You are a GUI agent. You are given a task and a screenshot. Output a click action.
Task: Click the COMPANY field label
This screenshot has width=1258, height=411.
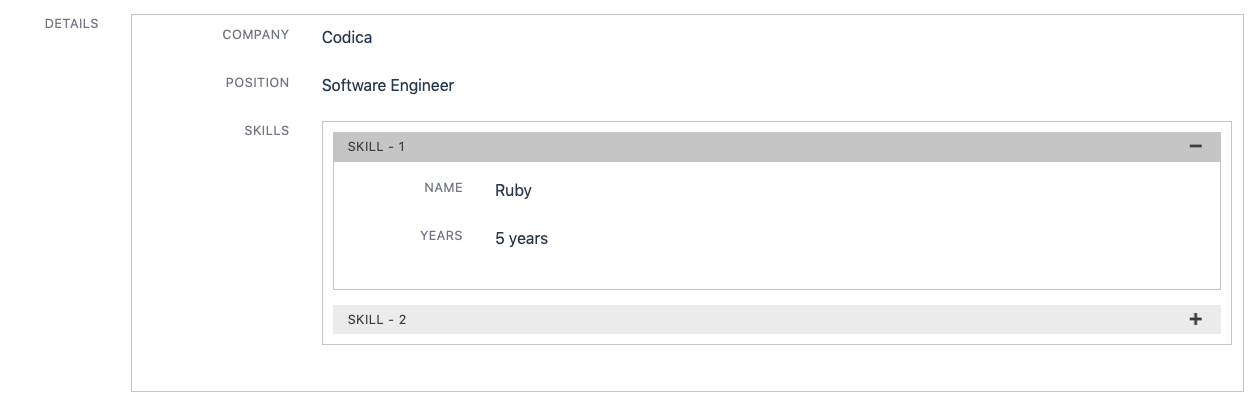point(256,35)
